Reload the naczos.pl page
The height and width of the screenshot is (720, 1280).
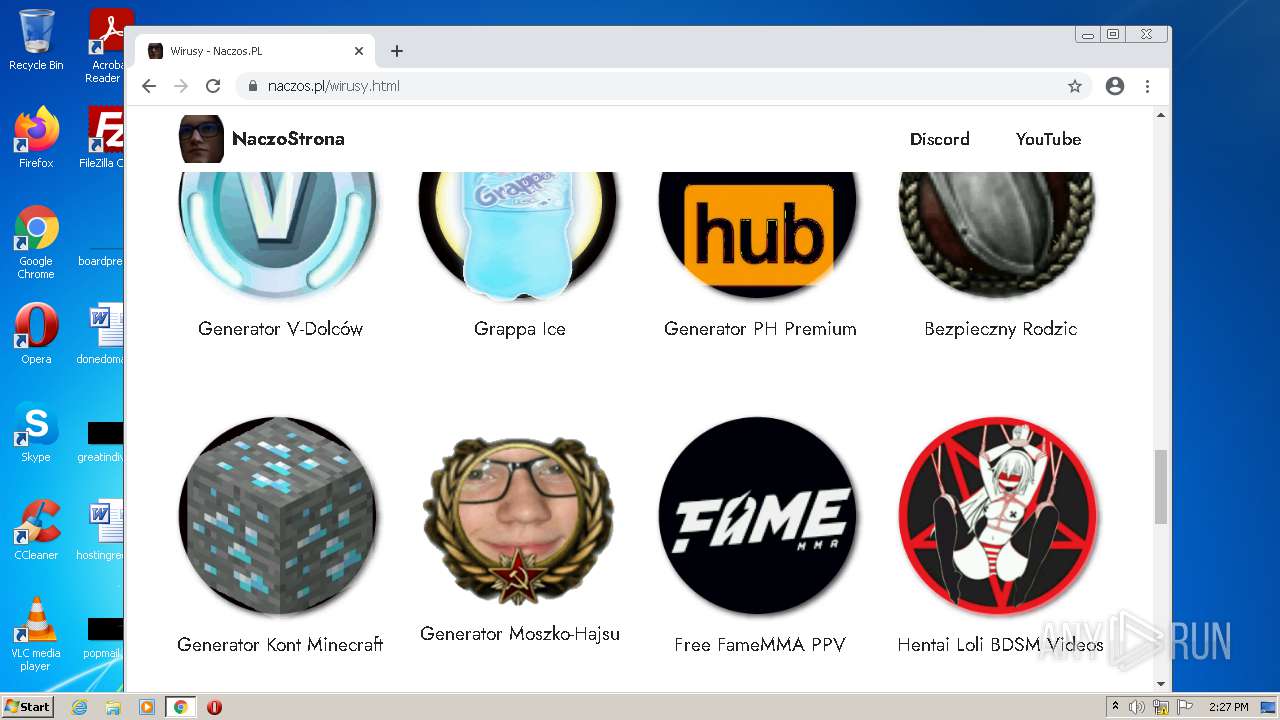(x=213, y=86)
